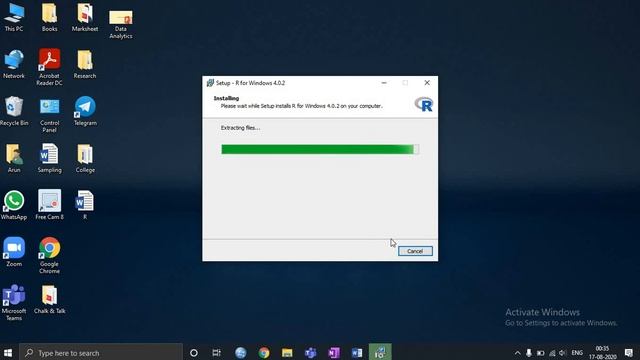Open the network tray icon
Image resolution: width=640 pixels, height=360 pixels.
[552, 353]
